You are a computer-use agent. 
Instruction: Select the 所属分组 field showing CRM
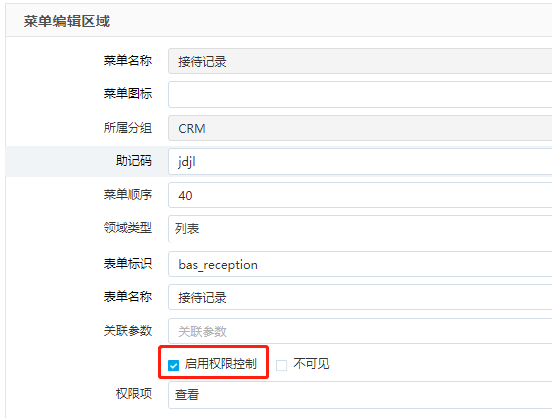pos(360,128)
